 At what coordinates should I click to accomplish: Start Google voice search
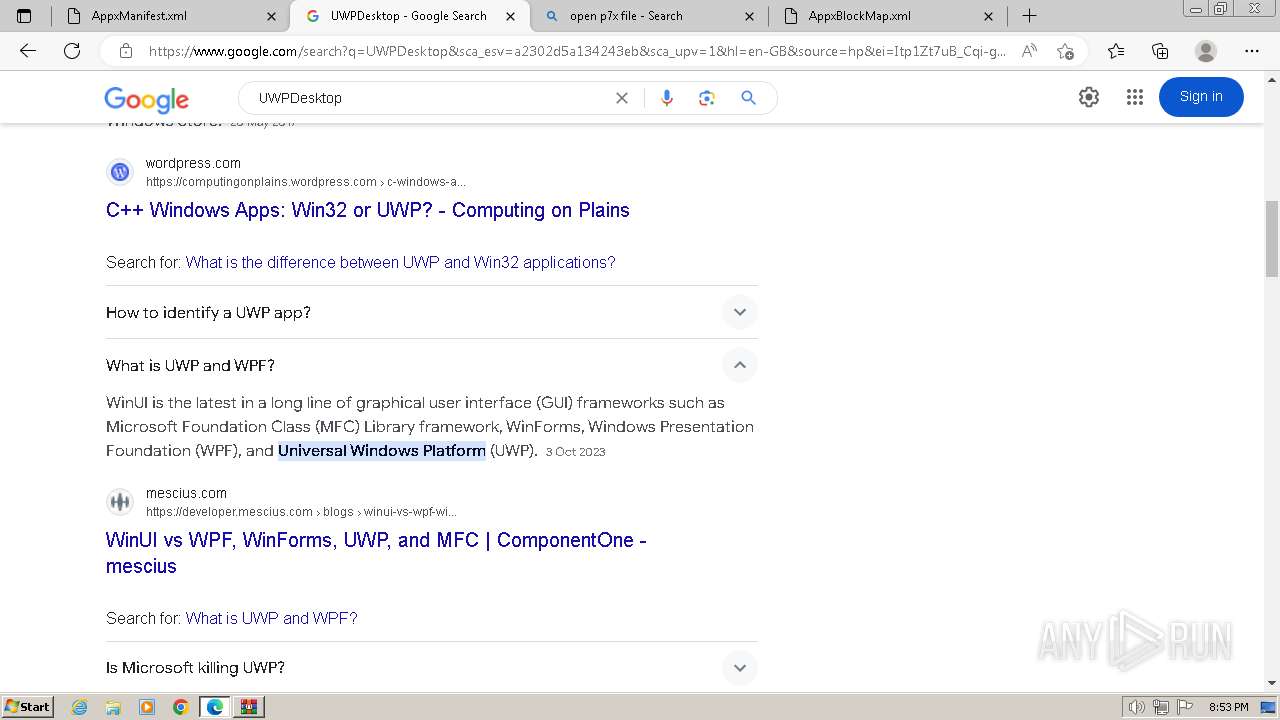click(x=667, y=98)
